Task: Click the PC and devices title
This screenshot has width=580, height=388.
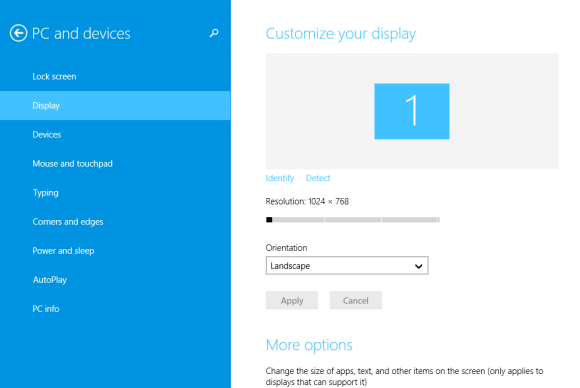Action: (81, 34)
